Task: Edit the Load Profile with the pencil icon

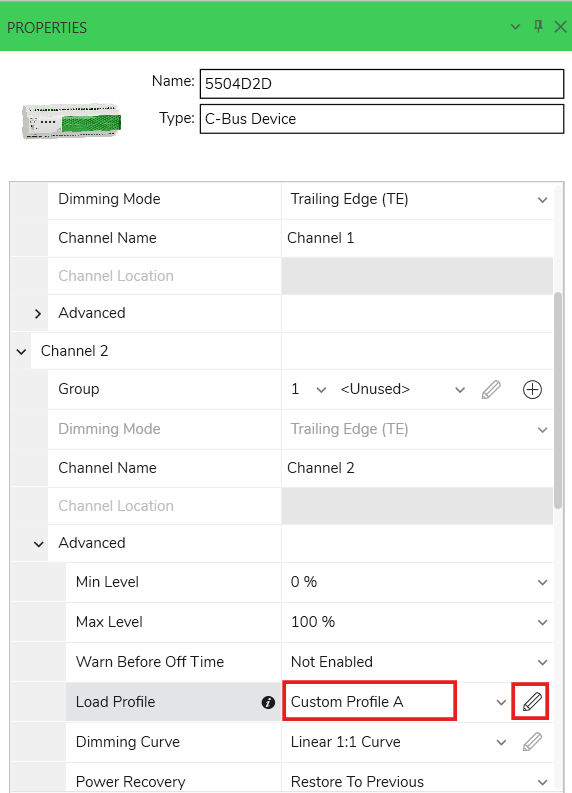Action: coord(532,701)
